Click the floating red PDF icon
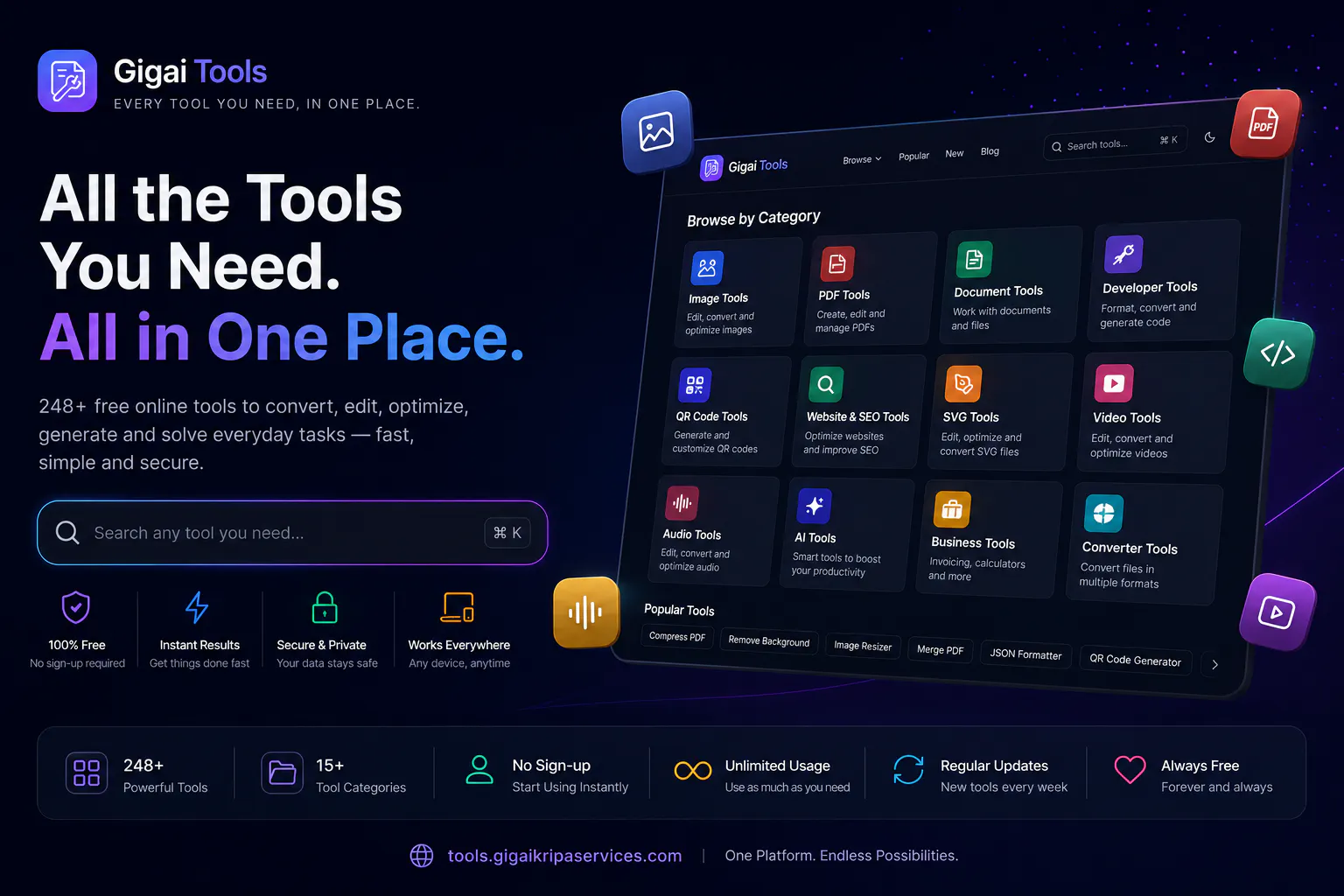 click(1263, 123)
